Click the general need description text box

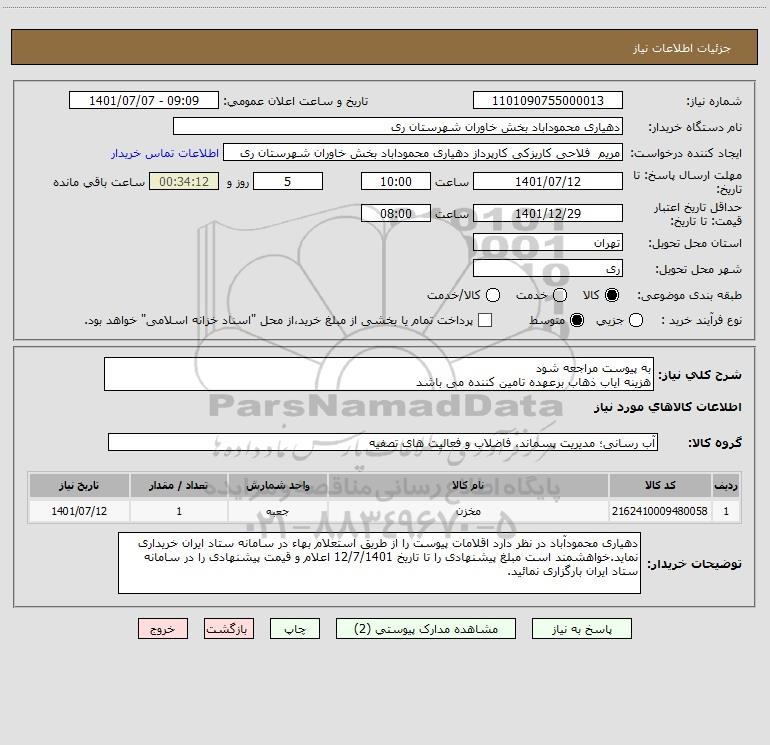coord(379,374)
